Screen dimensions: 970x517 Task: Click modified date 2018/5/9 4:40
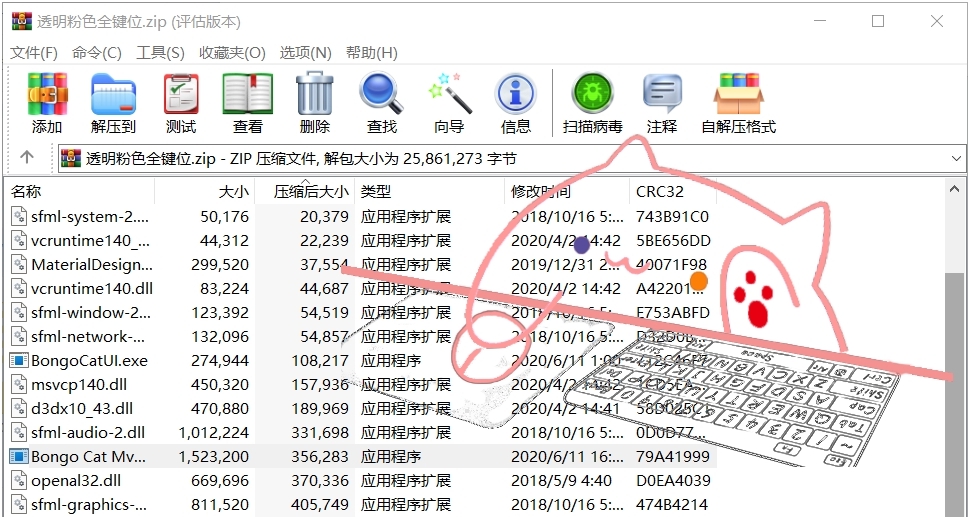tap(561, 481)
